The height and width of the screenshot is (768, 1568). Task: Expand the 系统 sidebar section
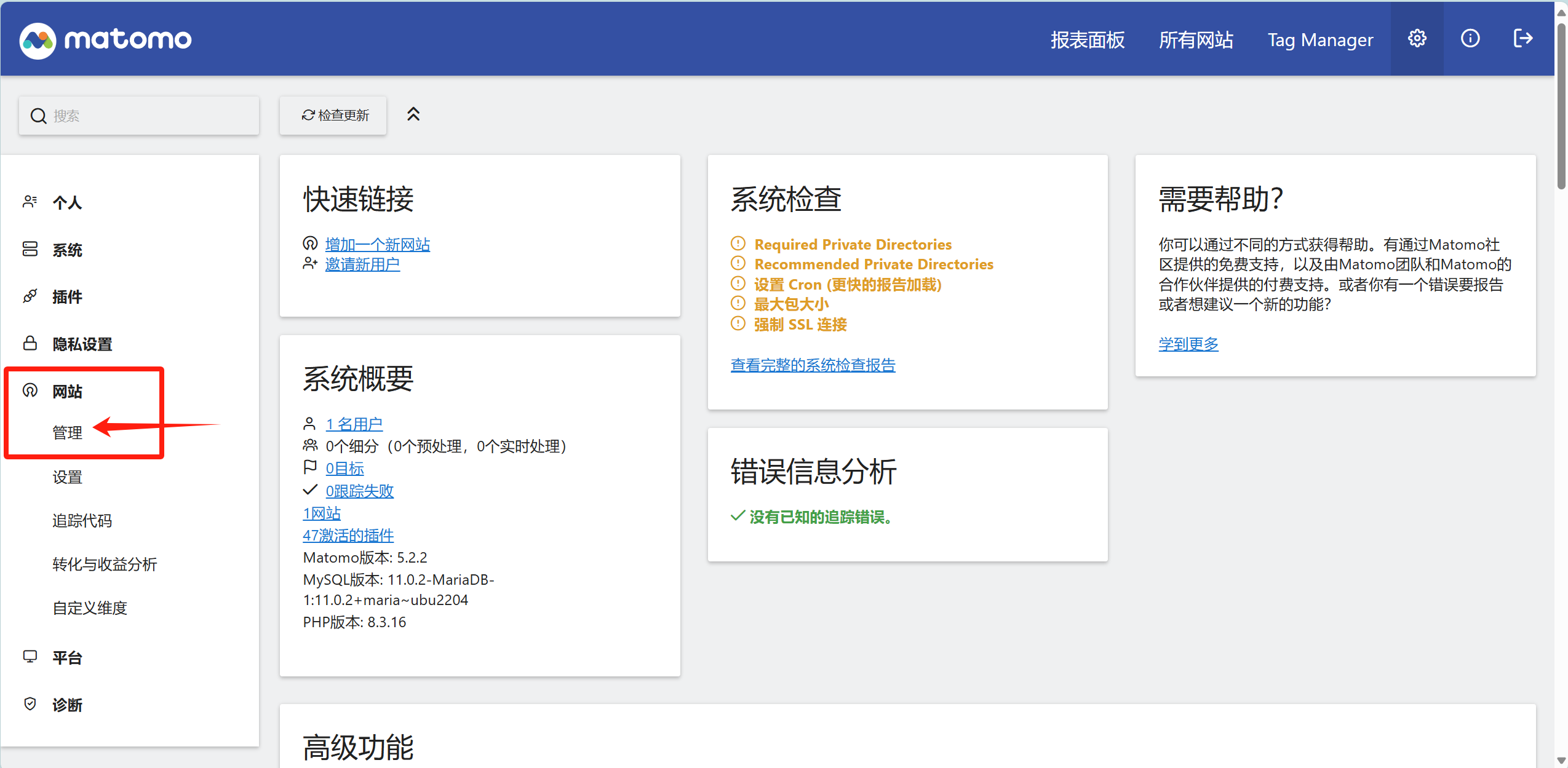[67, 250]
